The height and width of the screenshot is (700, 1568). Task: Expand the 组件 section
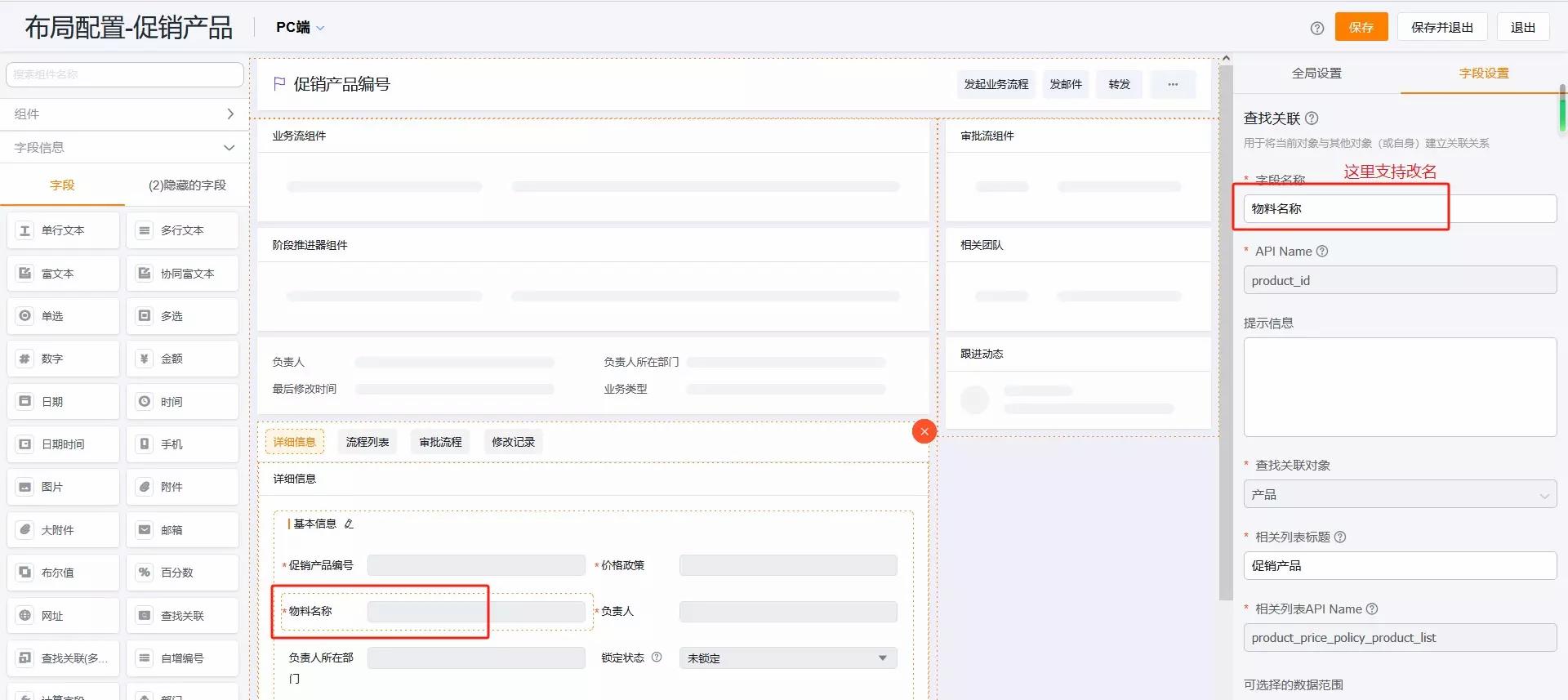click(124, 114)
